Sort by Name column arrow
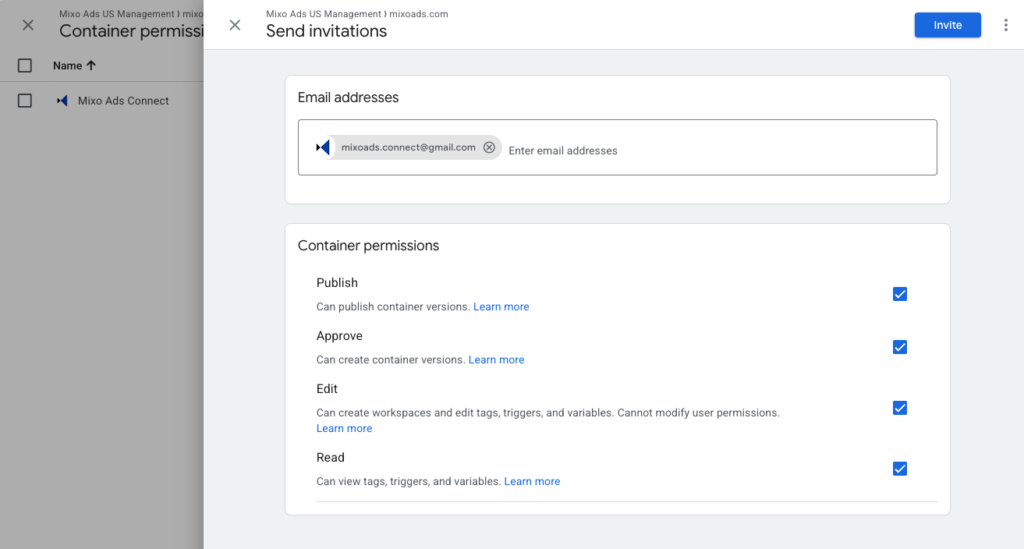The width and height of the screenshot is (1024, 549). [91, 66]
